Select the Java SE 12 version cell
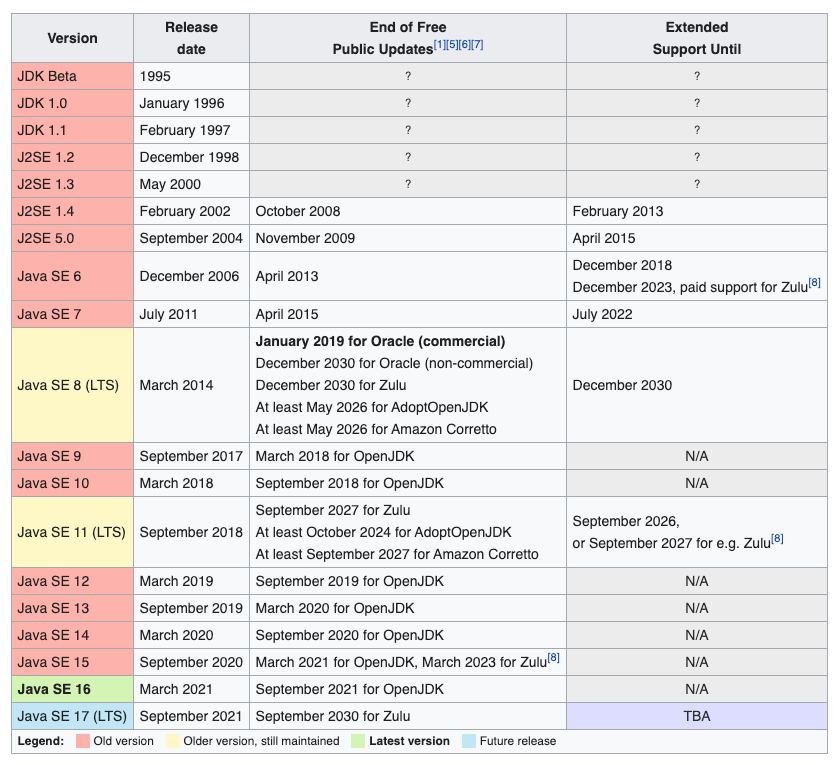 point(73,581)
